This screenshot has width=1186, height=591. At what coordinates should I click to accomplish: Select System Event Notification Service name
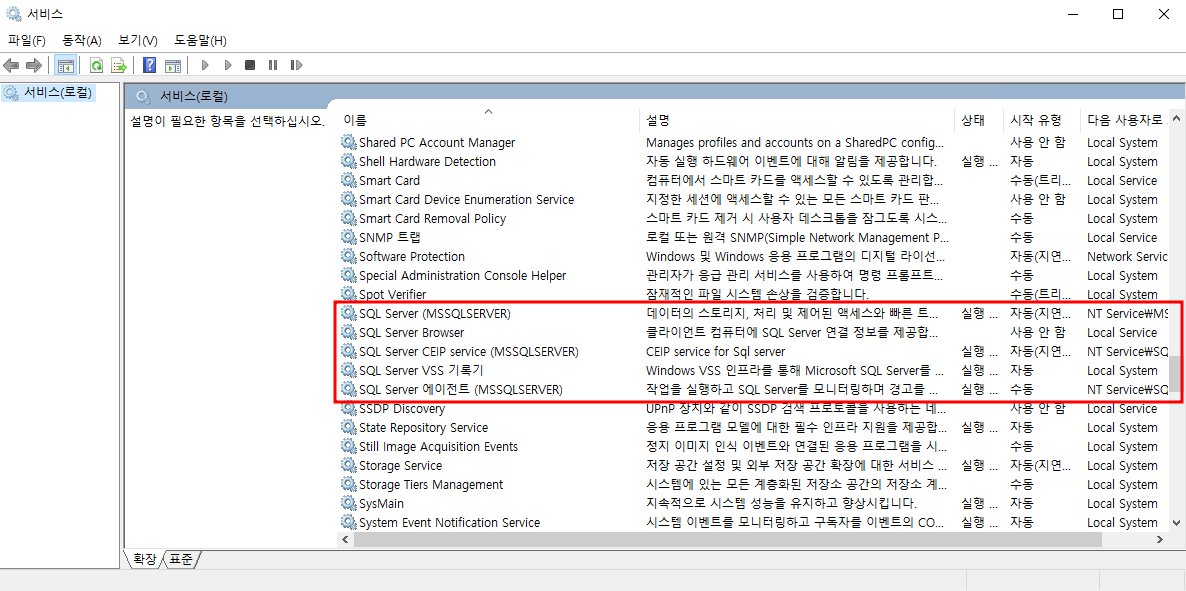click(449, 522)
